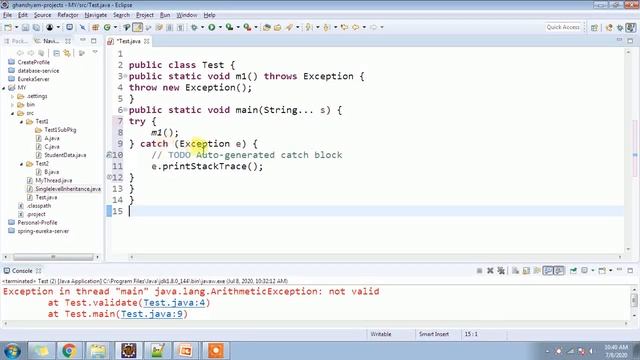Open the Test.java:9 stack trace link

click(x=152, y=314)
